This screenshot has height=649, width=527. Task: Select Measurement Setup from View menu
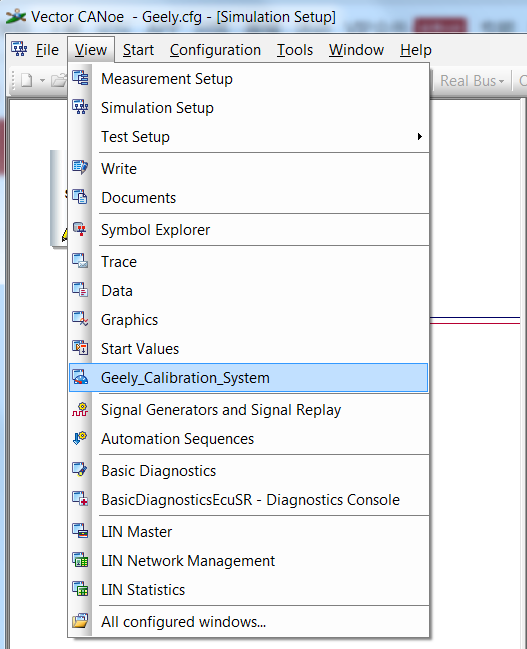point(248,78)
